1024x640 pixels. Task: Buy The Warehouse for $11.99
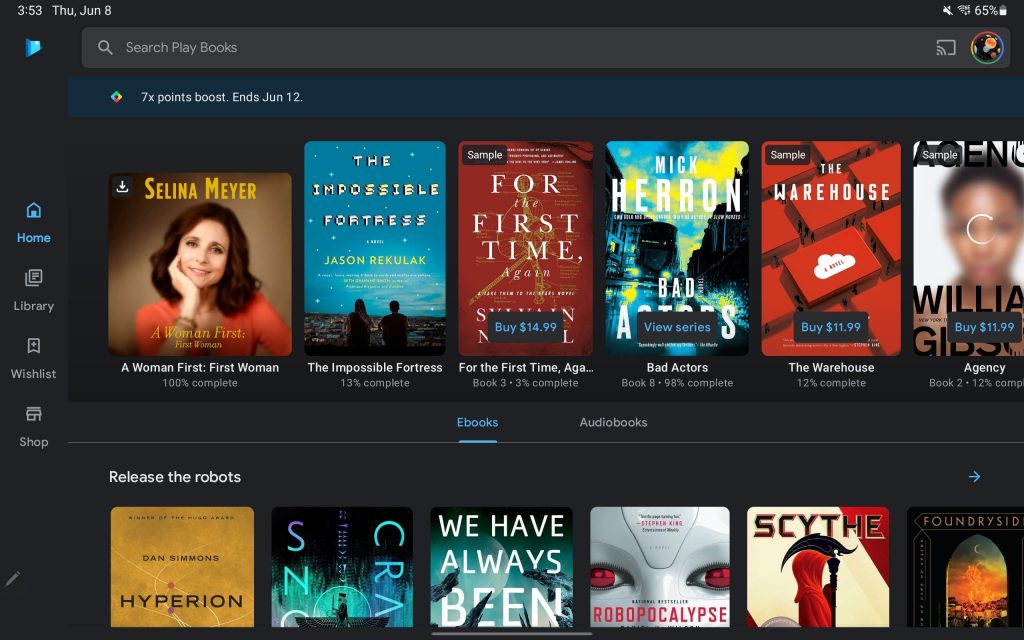(x=830, y=327)
